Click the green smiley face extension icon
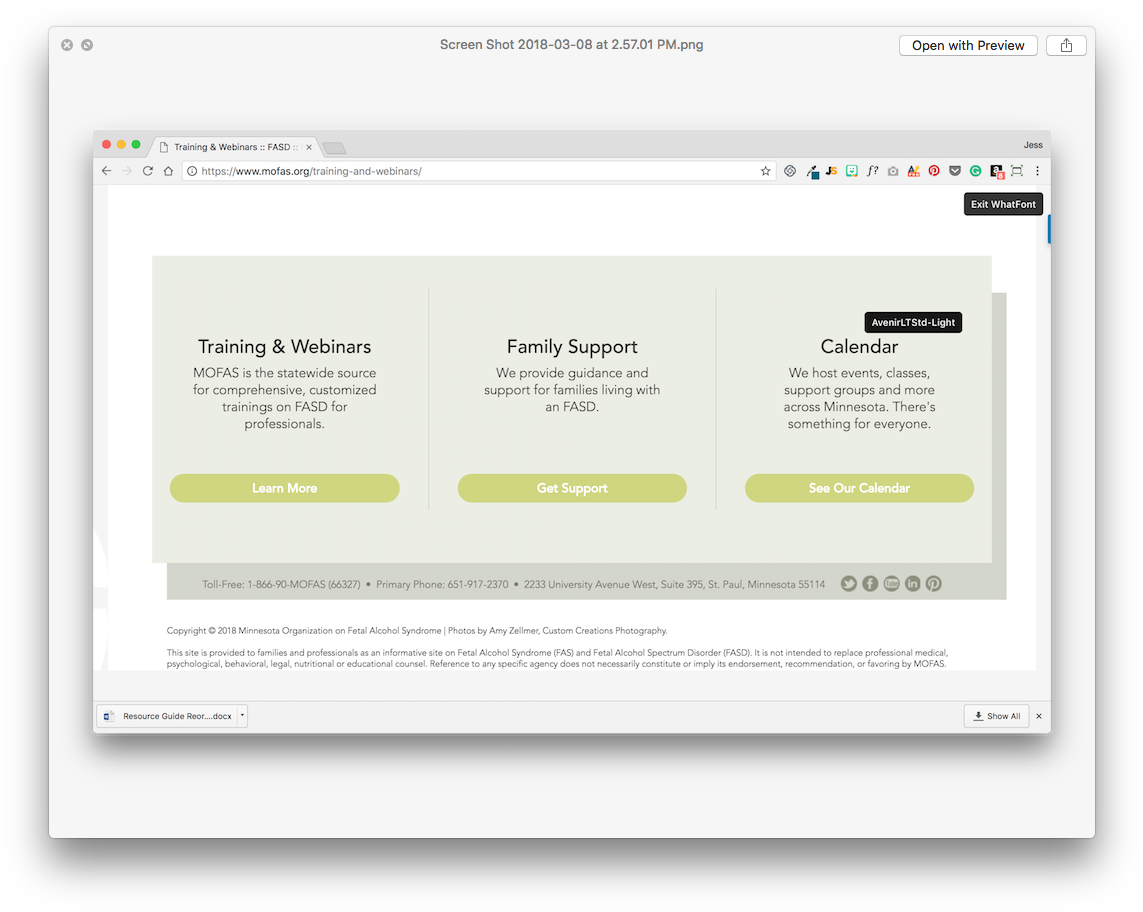This screenshot has height=912, width=1143. pyautogui.click(x=851, y=171)
